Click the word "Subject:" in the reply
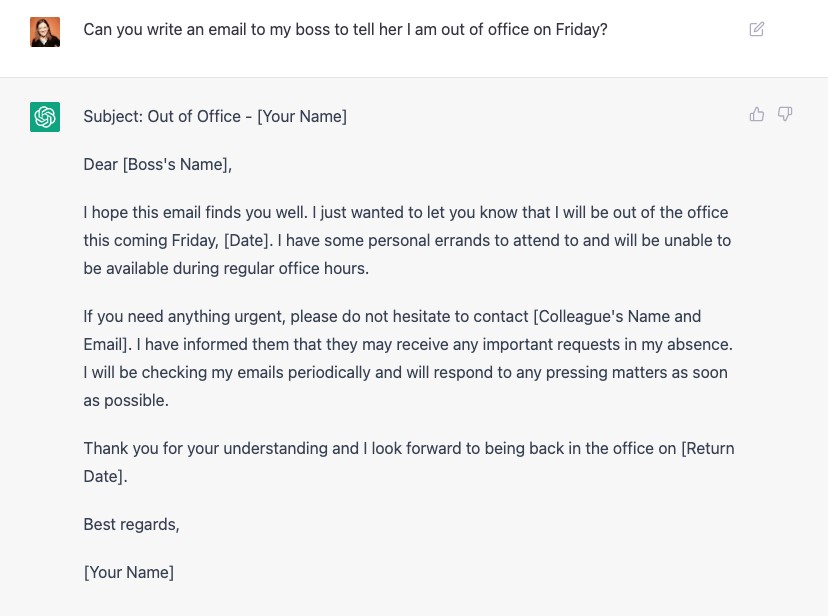This screenshot has width=828, height=616. 114,117
